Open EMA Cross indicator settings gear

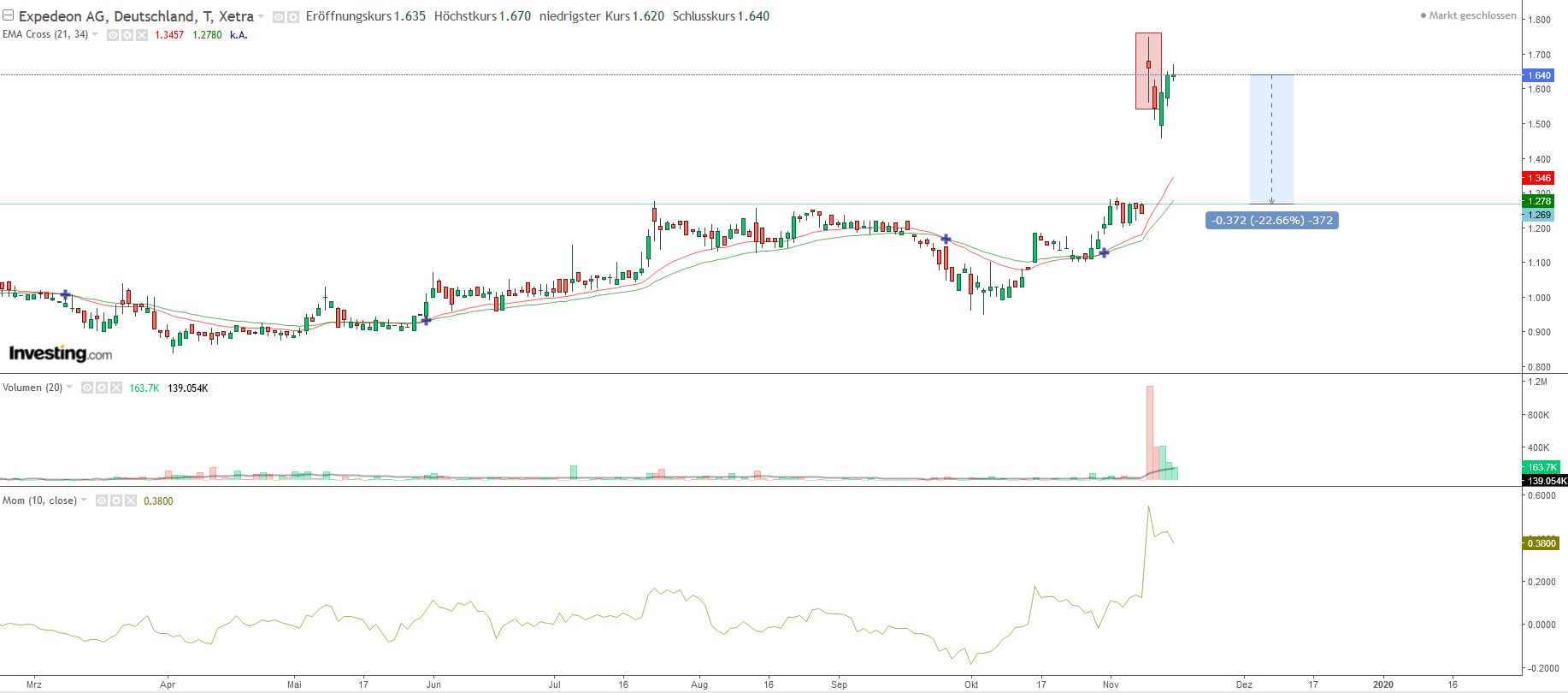(x=127, y=35)
